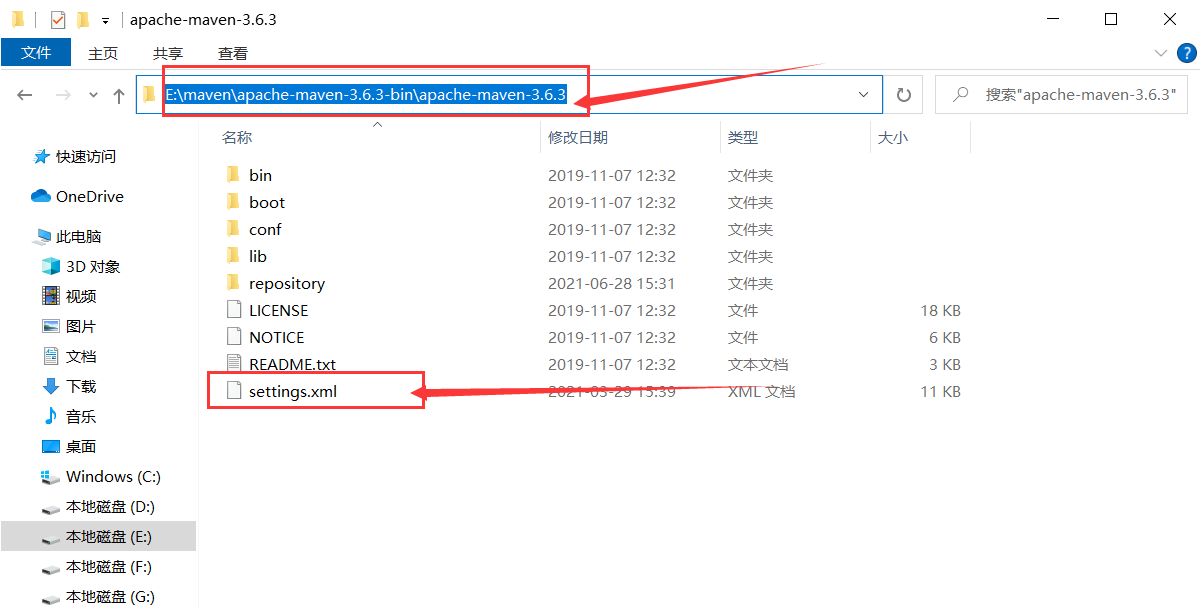Click the 下载 download arrow icon
The height and width of the screenshot is (608, 1201).
pyautogui.click(x=51, y=386)
